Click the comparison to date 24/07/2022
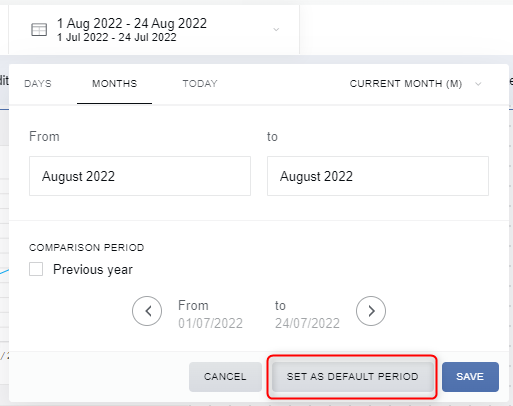513x406 pixels. point(307,323)
